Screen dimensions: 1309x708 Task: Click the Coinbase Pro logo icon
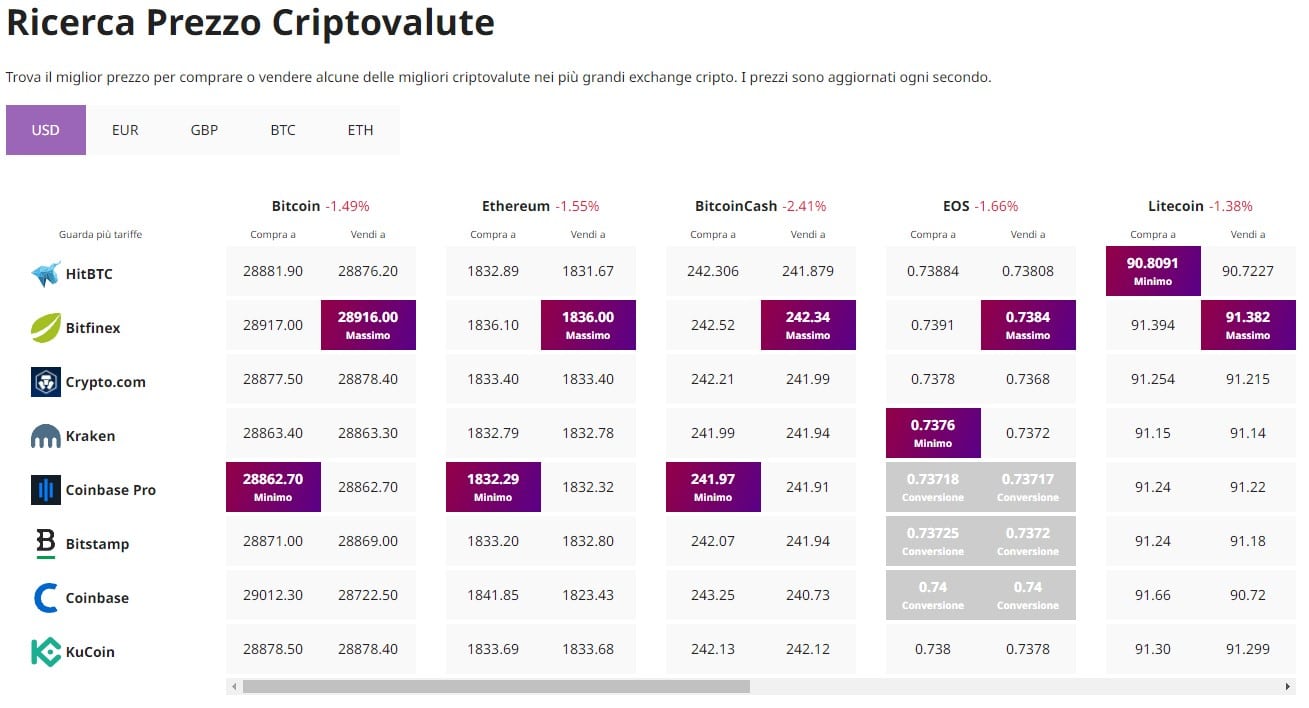[46, 490]
